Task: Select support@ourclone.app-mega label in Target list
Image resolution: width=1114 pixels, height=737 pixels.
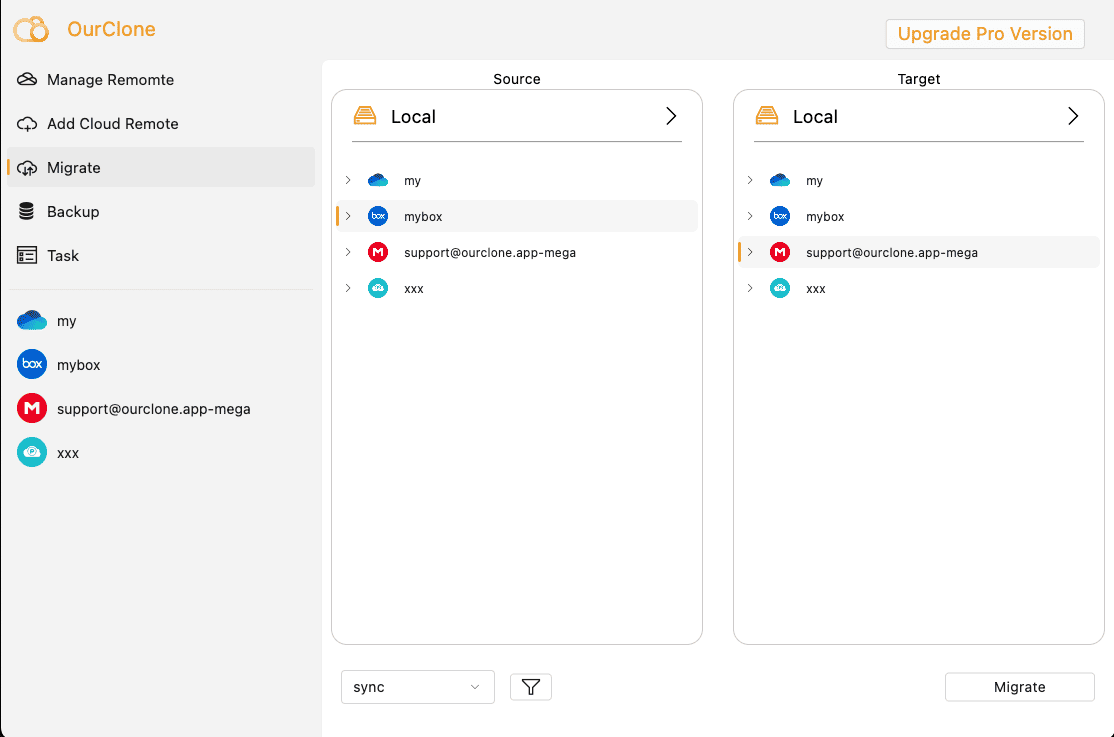Action: 892,252
